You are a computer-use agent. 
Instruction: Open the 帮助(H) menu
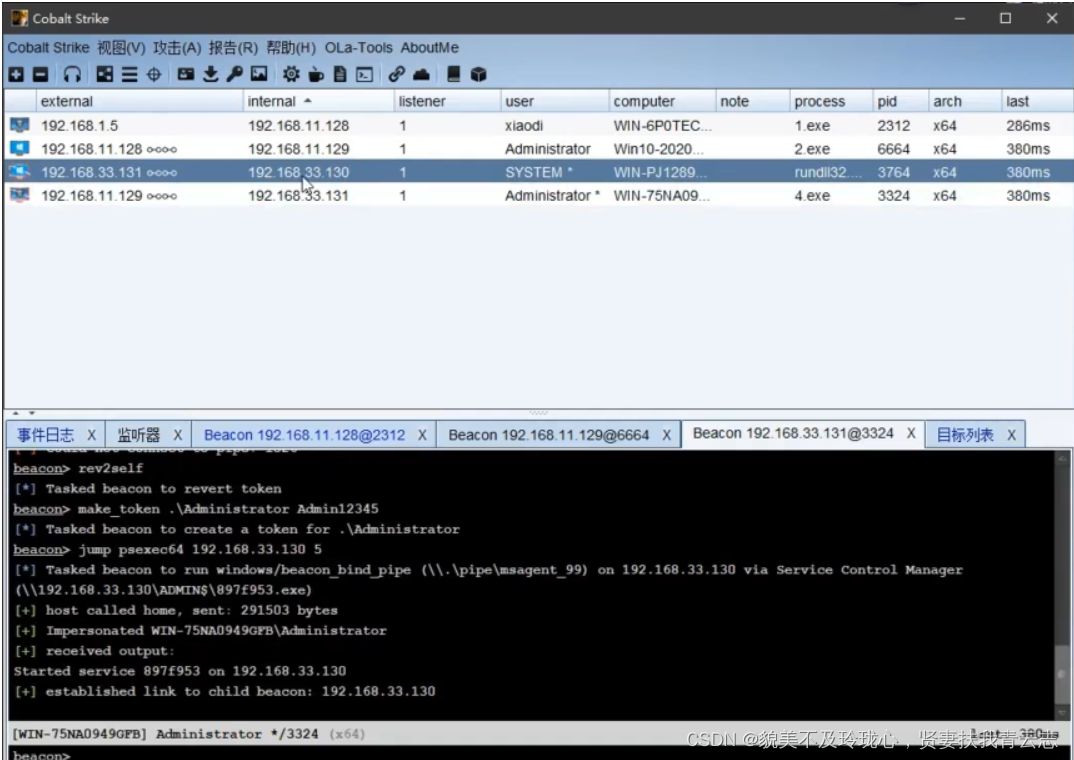click(290, 48)
